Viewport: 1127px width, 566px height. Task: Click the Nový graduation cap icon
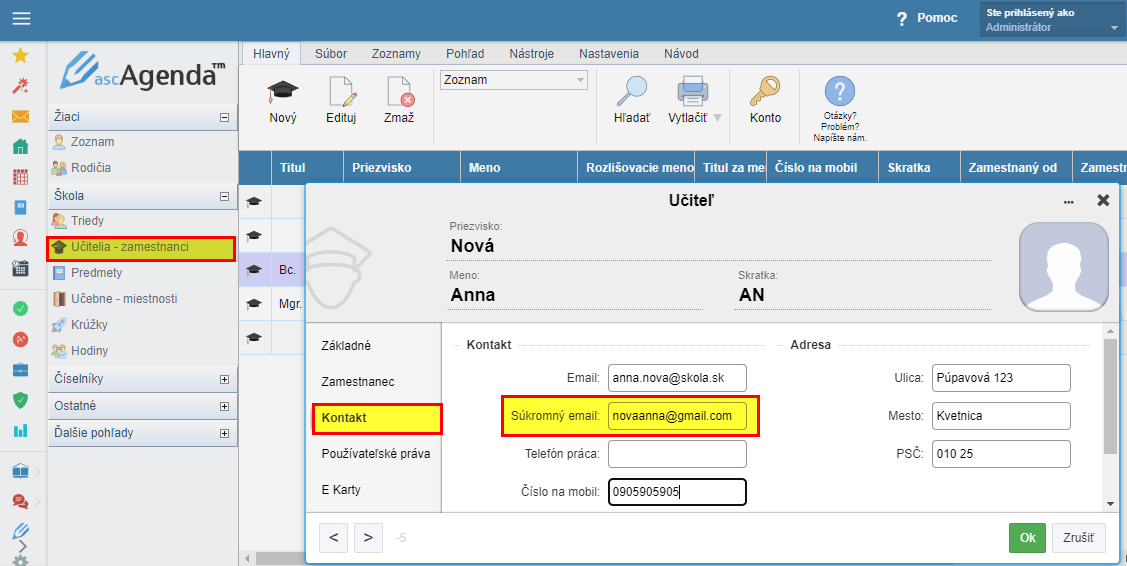coord(283,93)
